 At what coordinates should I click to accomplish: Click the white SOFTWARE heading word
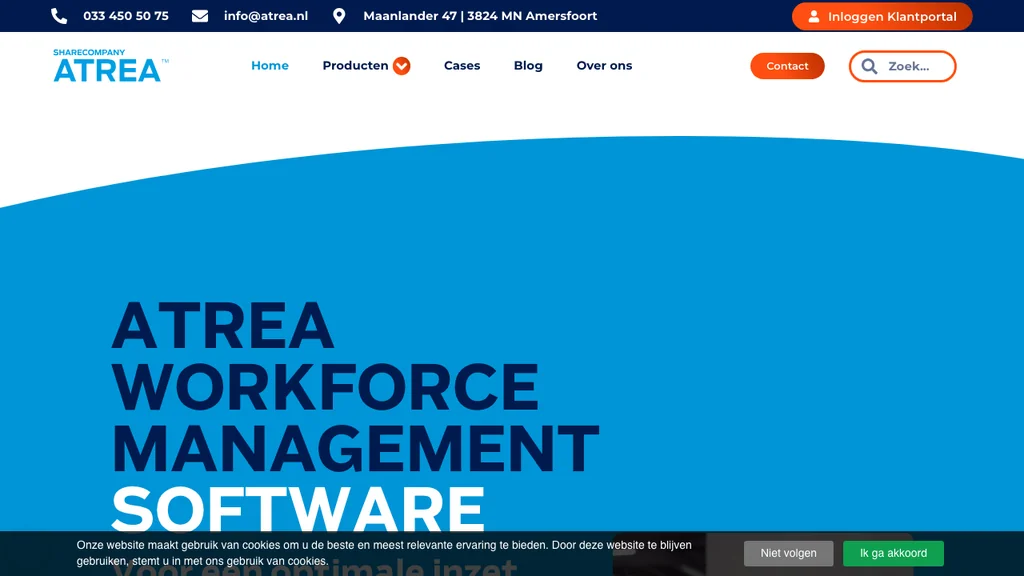[298, 508]
